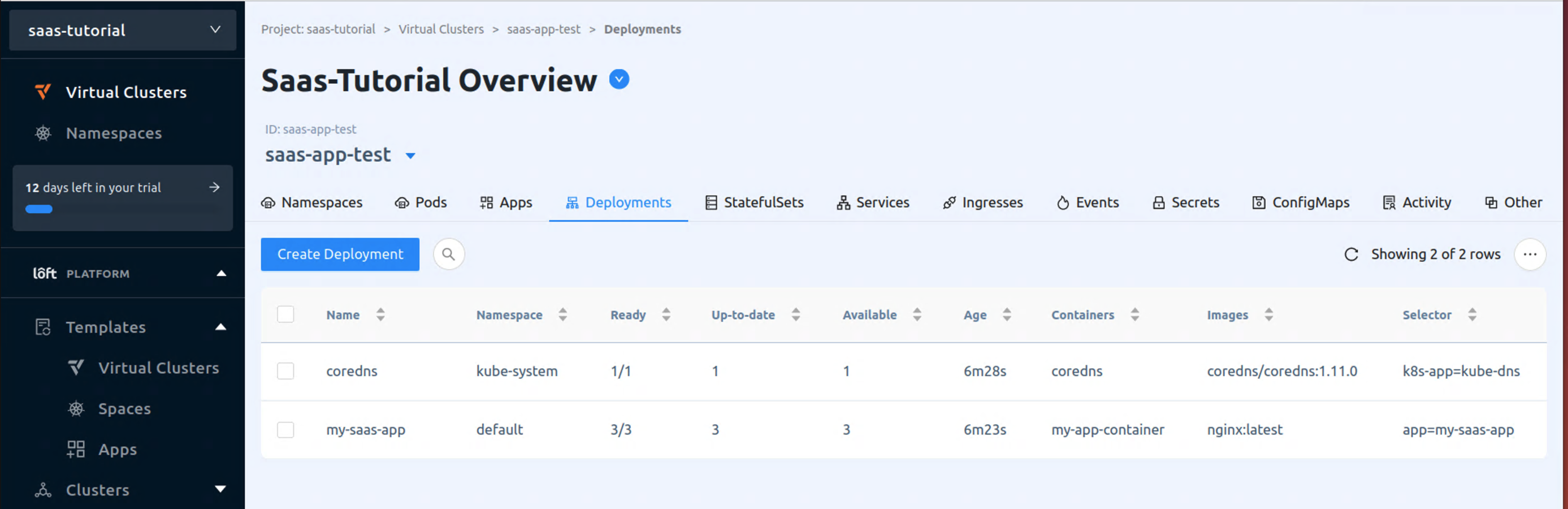
Task: Open the Events tab flame icon
Action: (1063, 202)
